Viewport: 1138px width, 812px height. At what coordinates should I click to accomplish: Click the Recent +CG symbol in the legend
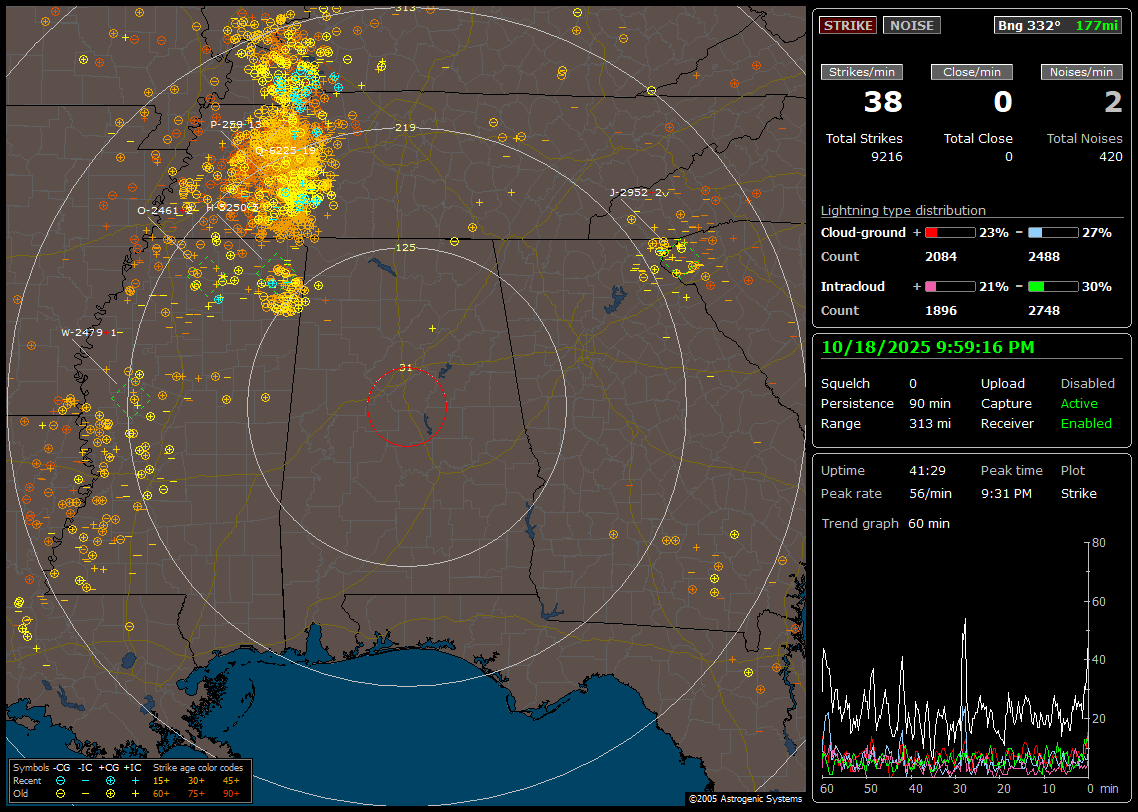[110, 780]
